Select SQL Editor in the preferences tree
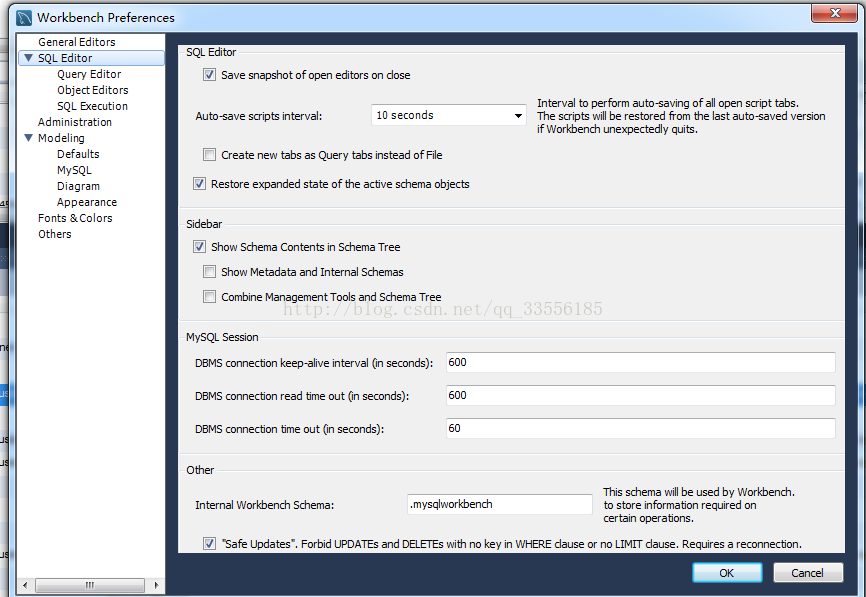 [x=65, y=58]
